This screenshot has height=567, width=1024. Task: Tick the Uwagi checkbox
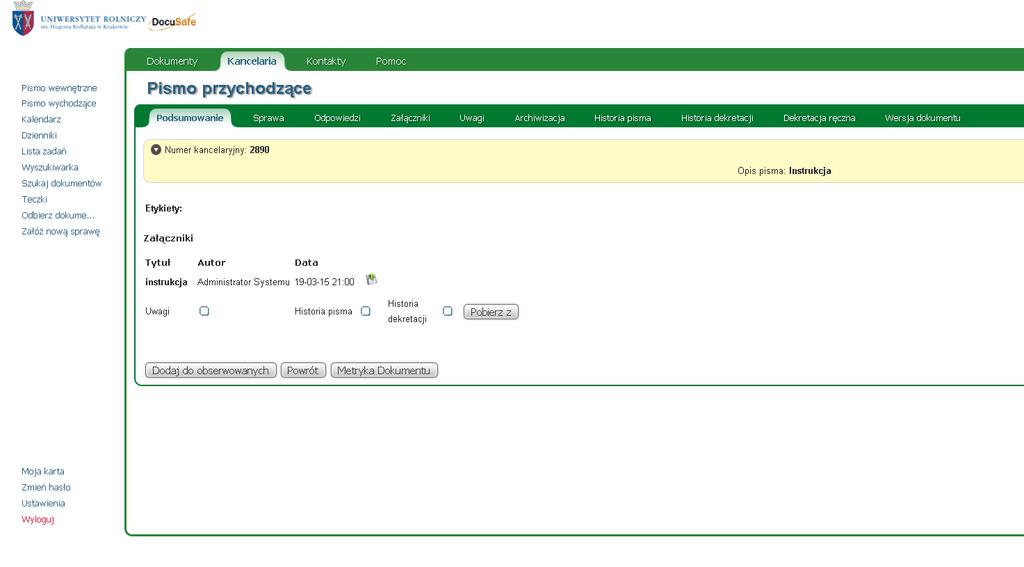pyautogui.click(x=204, y=312)
